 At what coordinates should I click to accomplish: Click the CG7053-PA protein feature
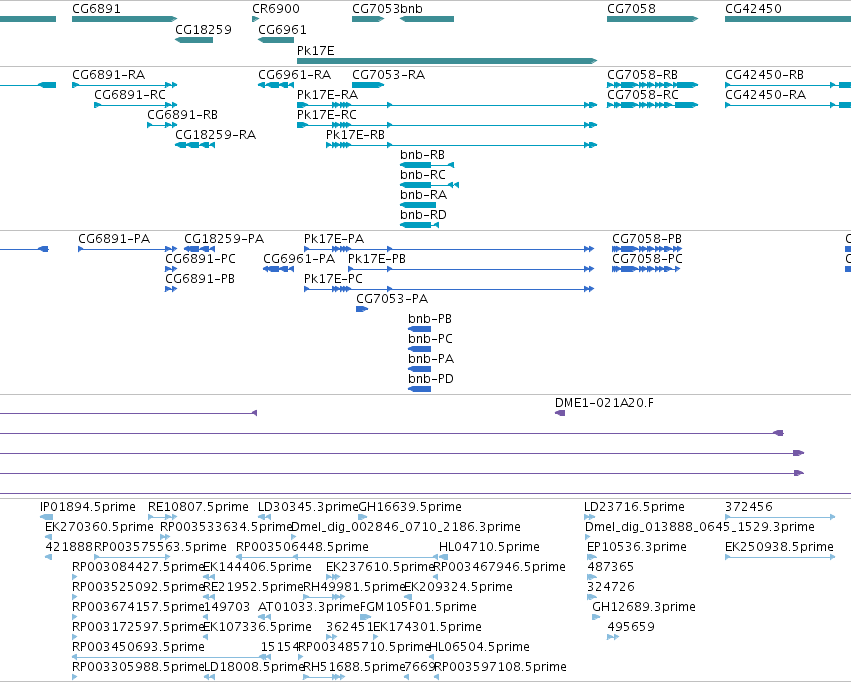click(x=362, y=309)
